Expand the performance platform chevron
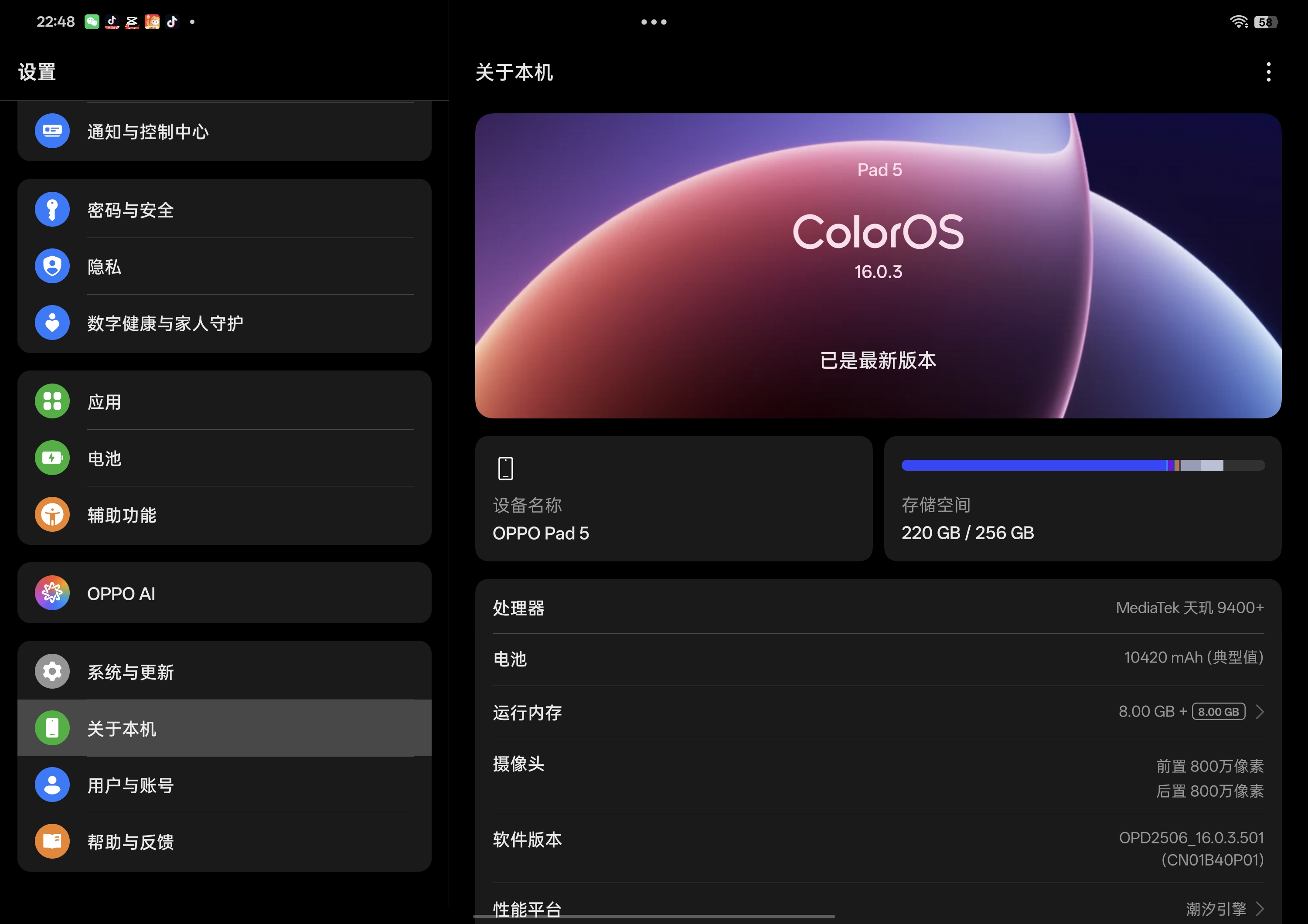The width and height of the screenshot is (1308, 924). click(x=1260, y=908)
